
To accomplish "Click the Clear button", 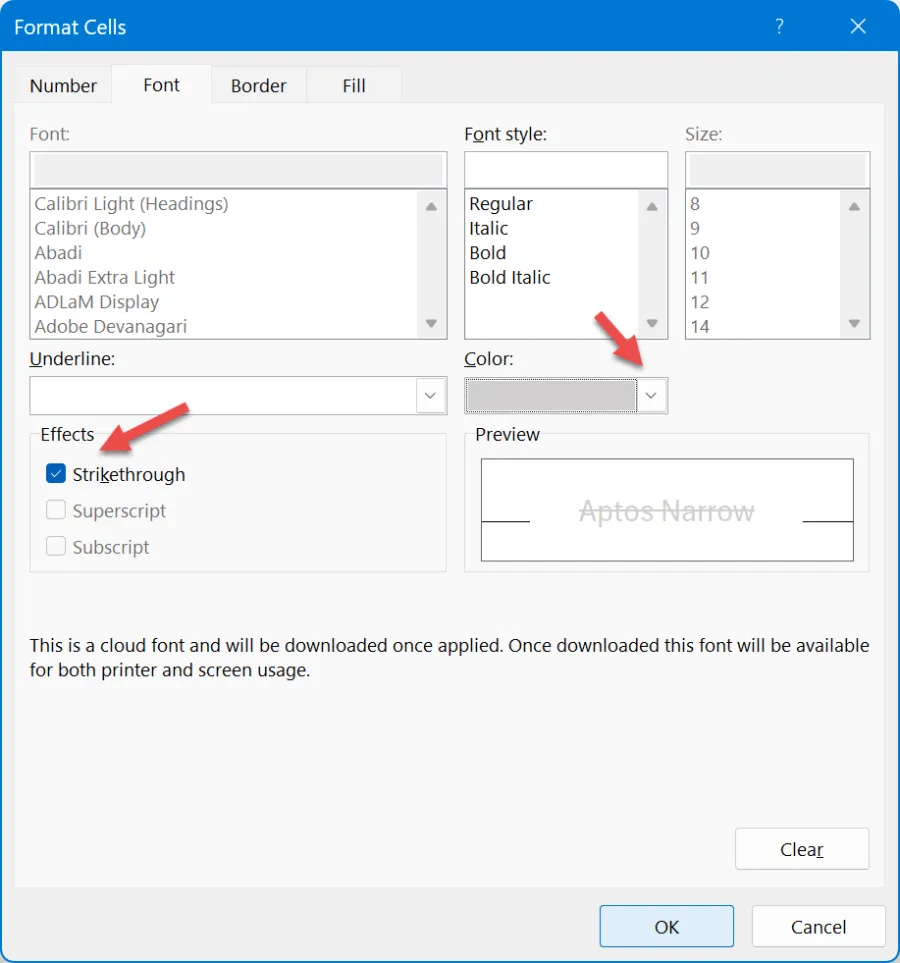I will point(801,849).
